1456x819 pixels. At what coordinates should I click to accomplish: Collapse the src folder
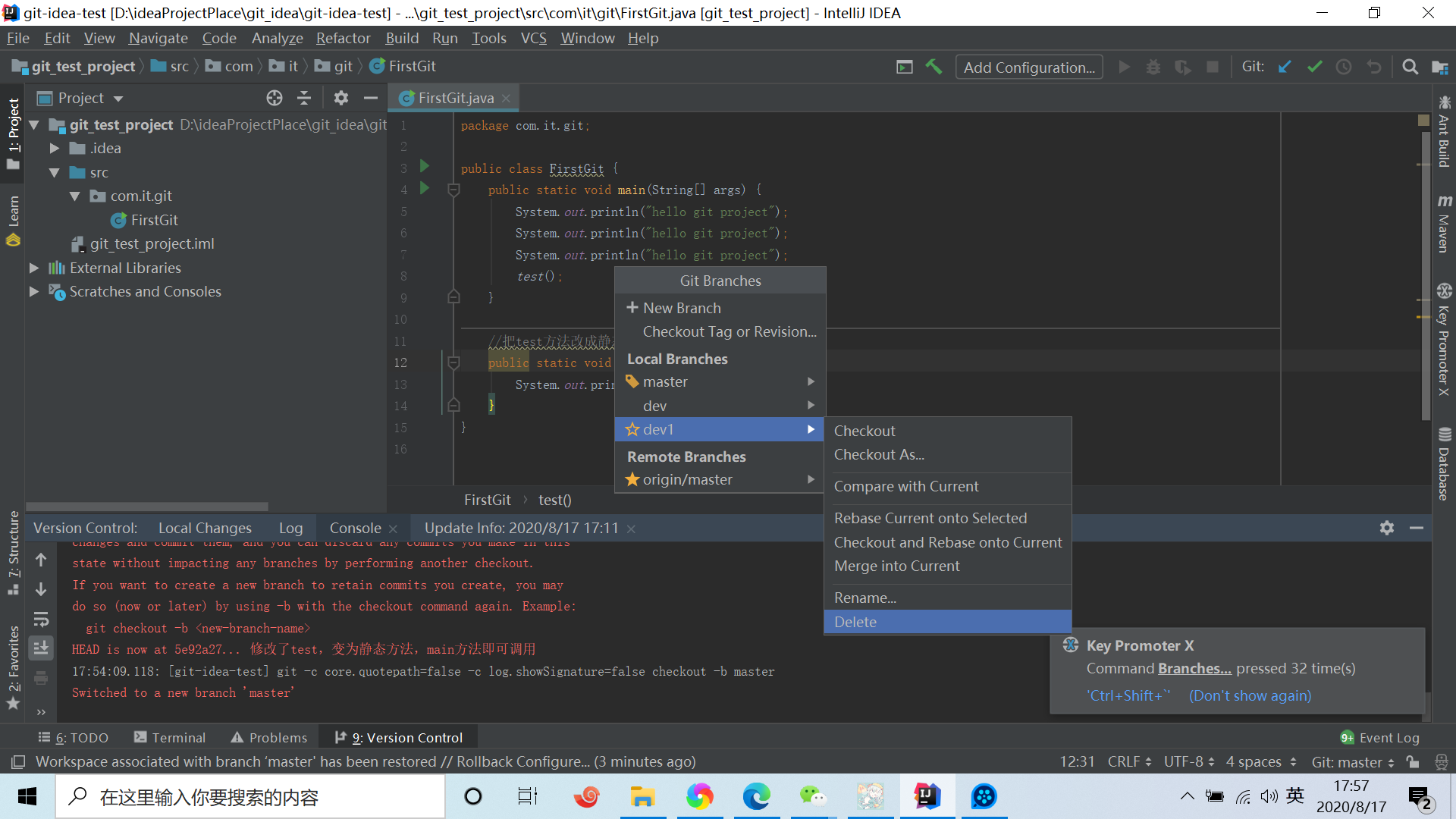(54, 172)
